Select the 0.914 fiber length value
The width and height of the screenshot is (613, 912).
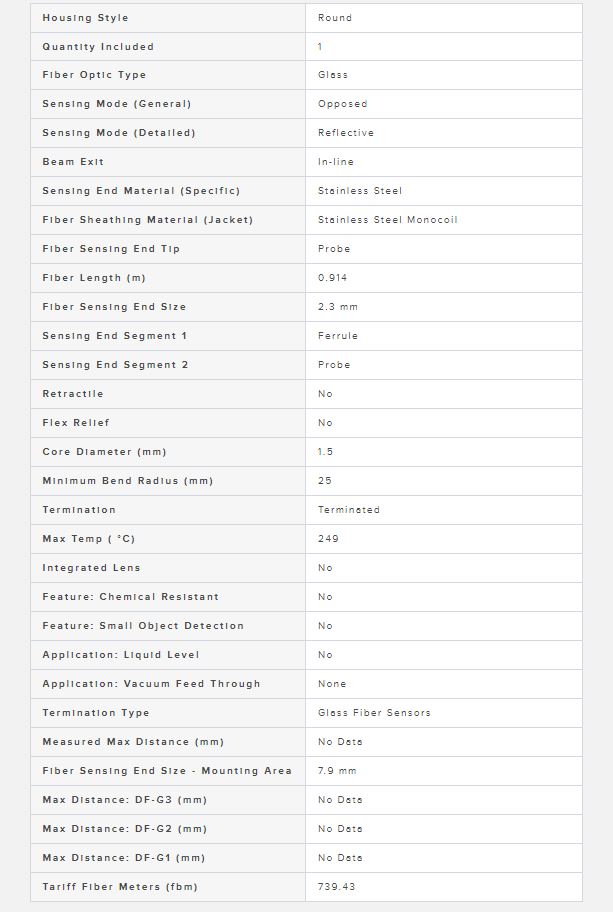[332, 278]
